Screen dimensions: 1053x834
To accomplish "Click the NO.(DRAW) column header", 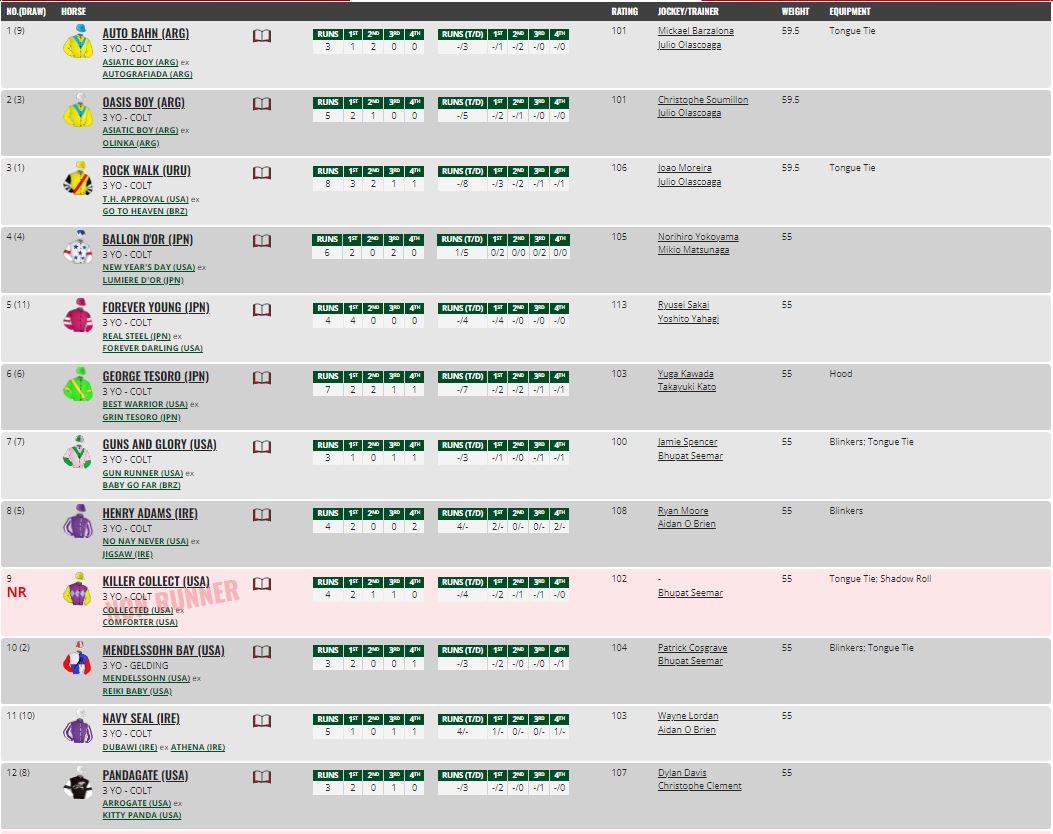I will click(x=26, y=11).
